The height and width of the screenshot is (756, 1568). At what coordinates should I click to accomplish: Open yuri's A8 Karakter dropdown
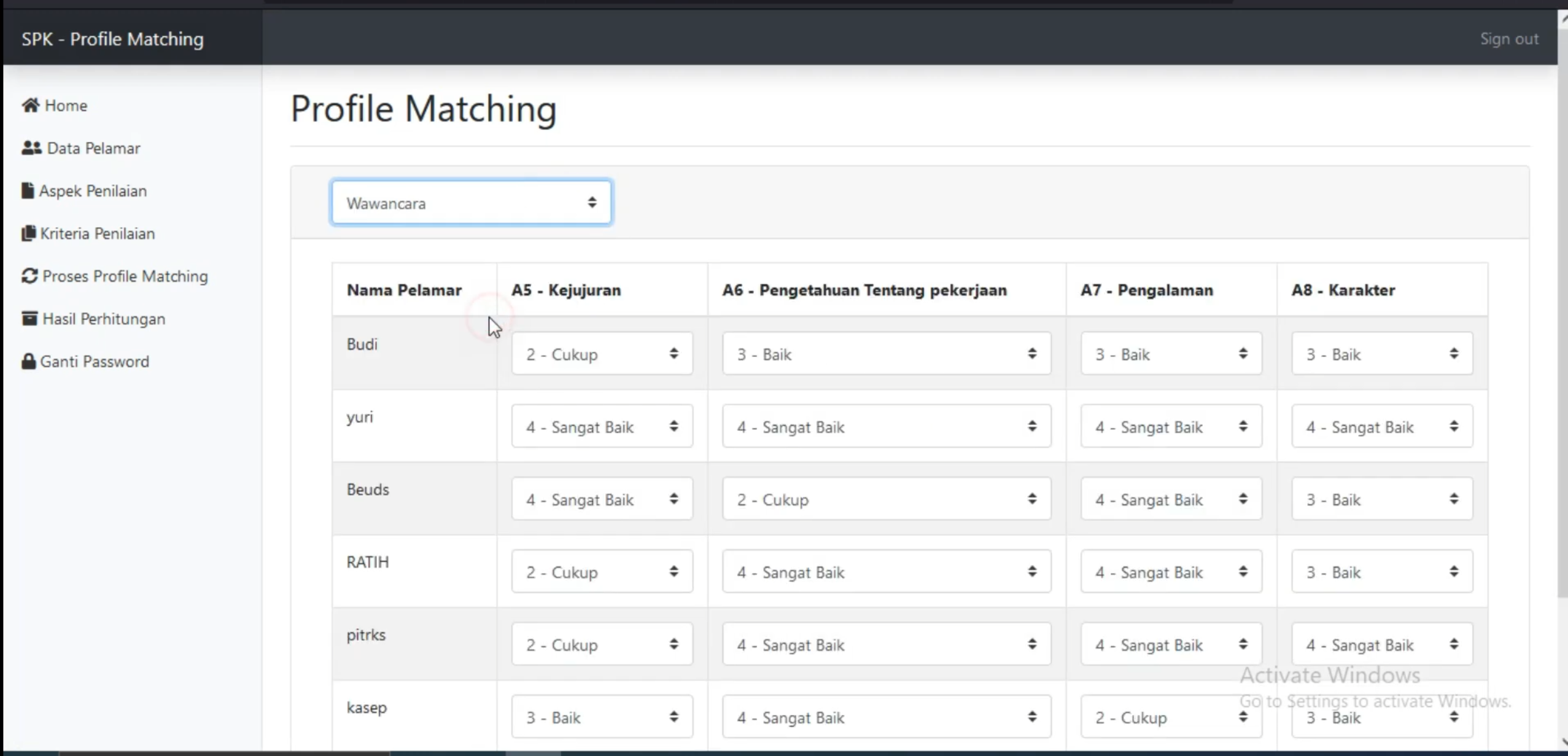click(x=1381, y=426)
